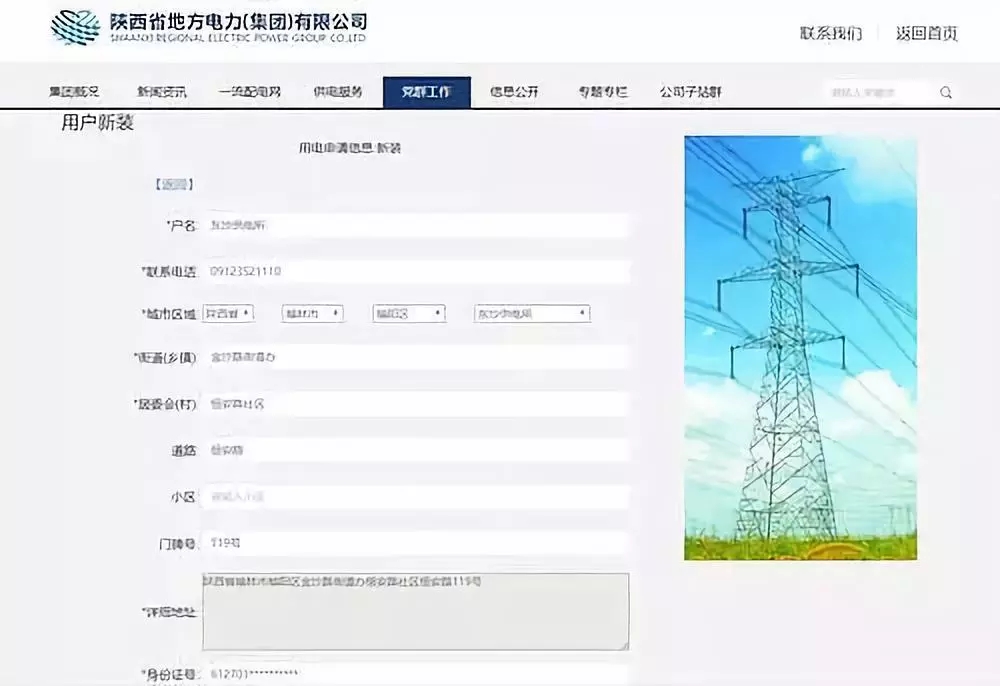Image resolution: width=1000 pixels, height=686 pixels.
Task: Navigate to 一流配电网 section
Action: click(252, 91)
